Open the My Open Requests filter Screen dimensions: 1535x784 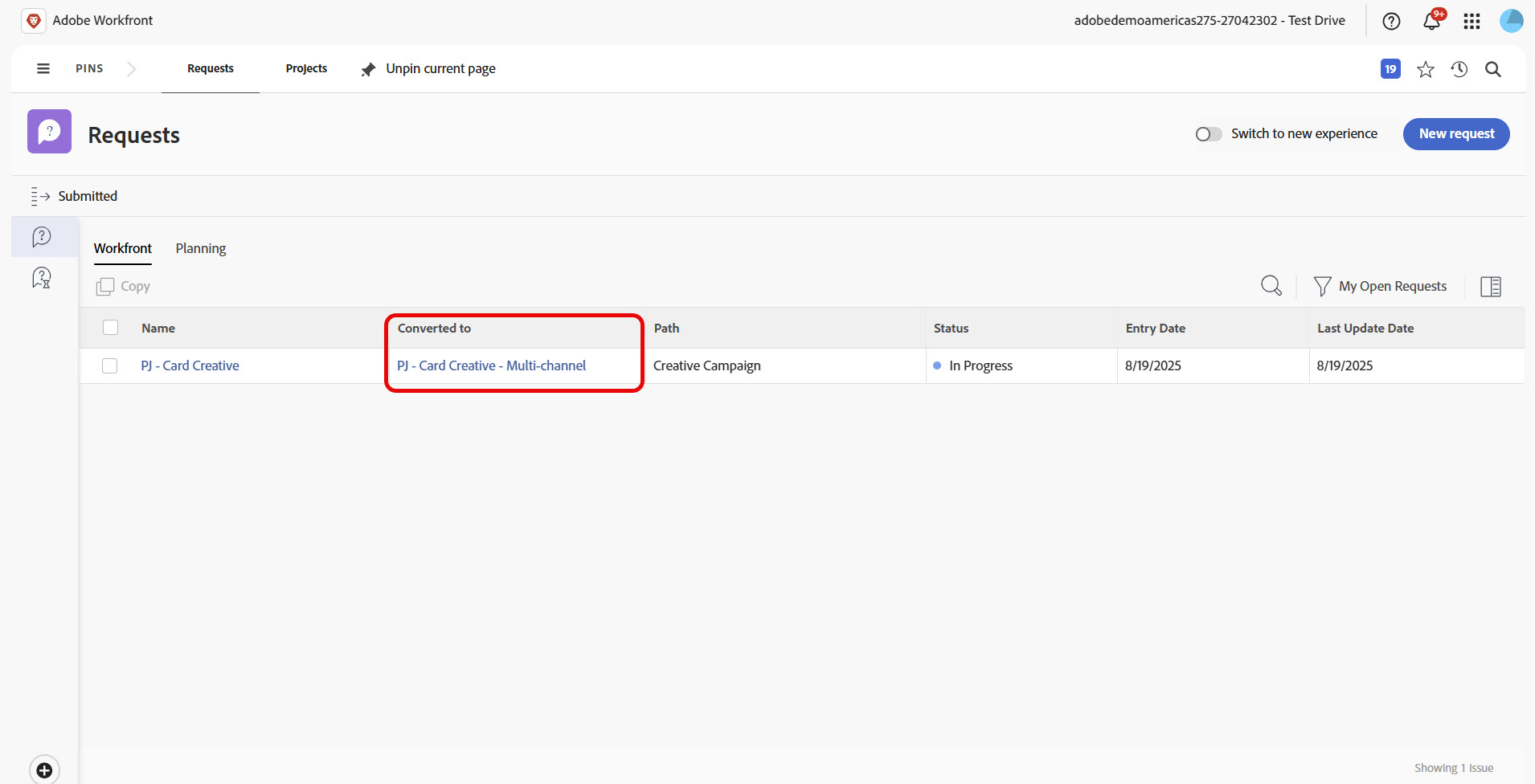point(1380,287)
